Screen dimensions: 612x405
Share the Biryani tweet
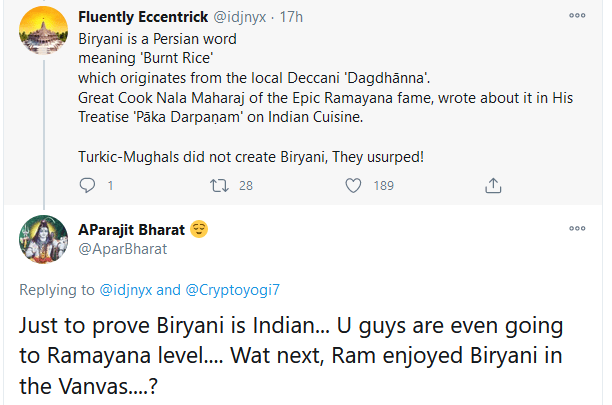click(x=491, y=185)
